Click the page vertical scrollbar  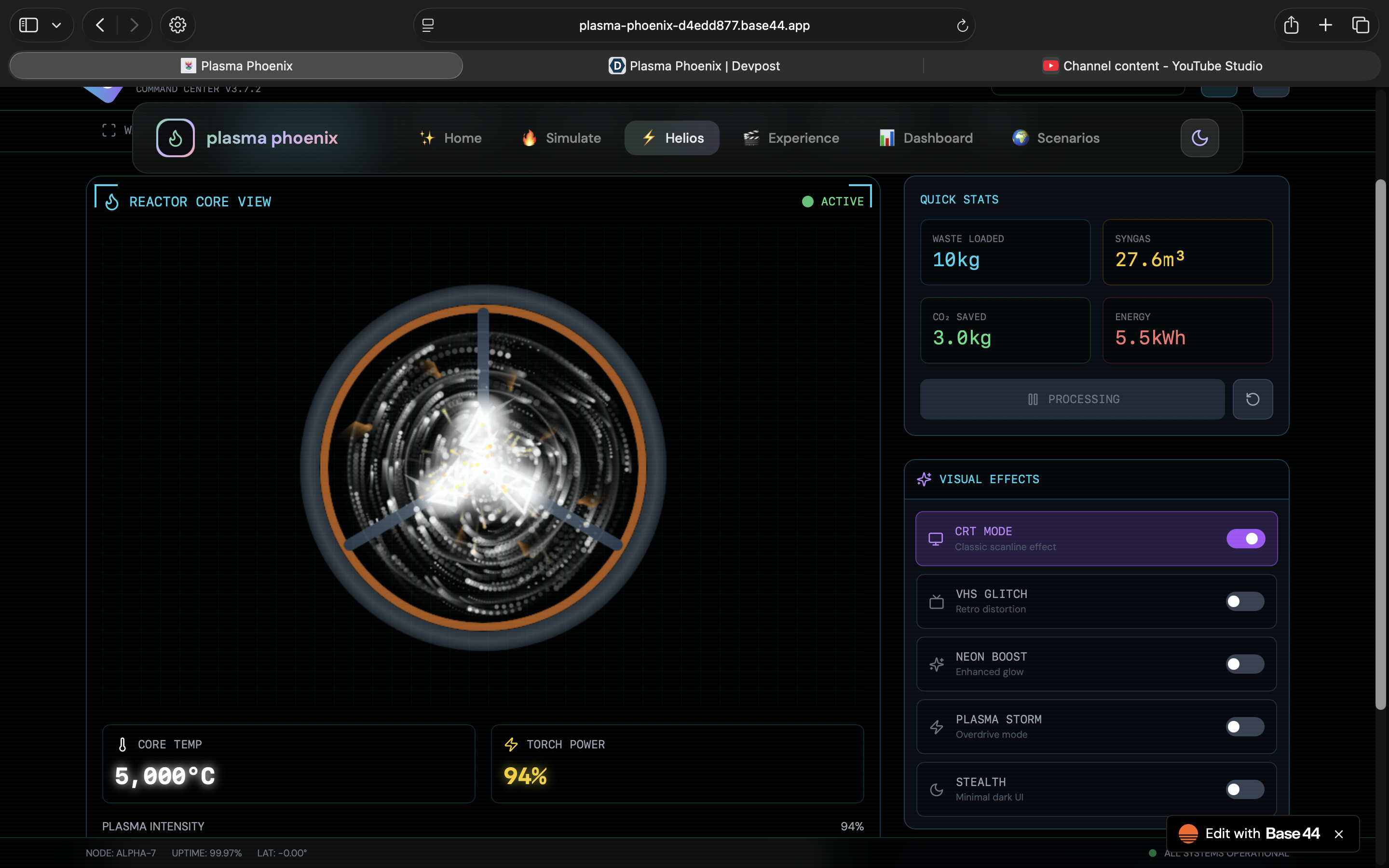[x=1380, y=445]
